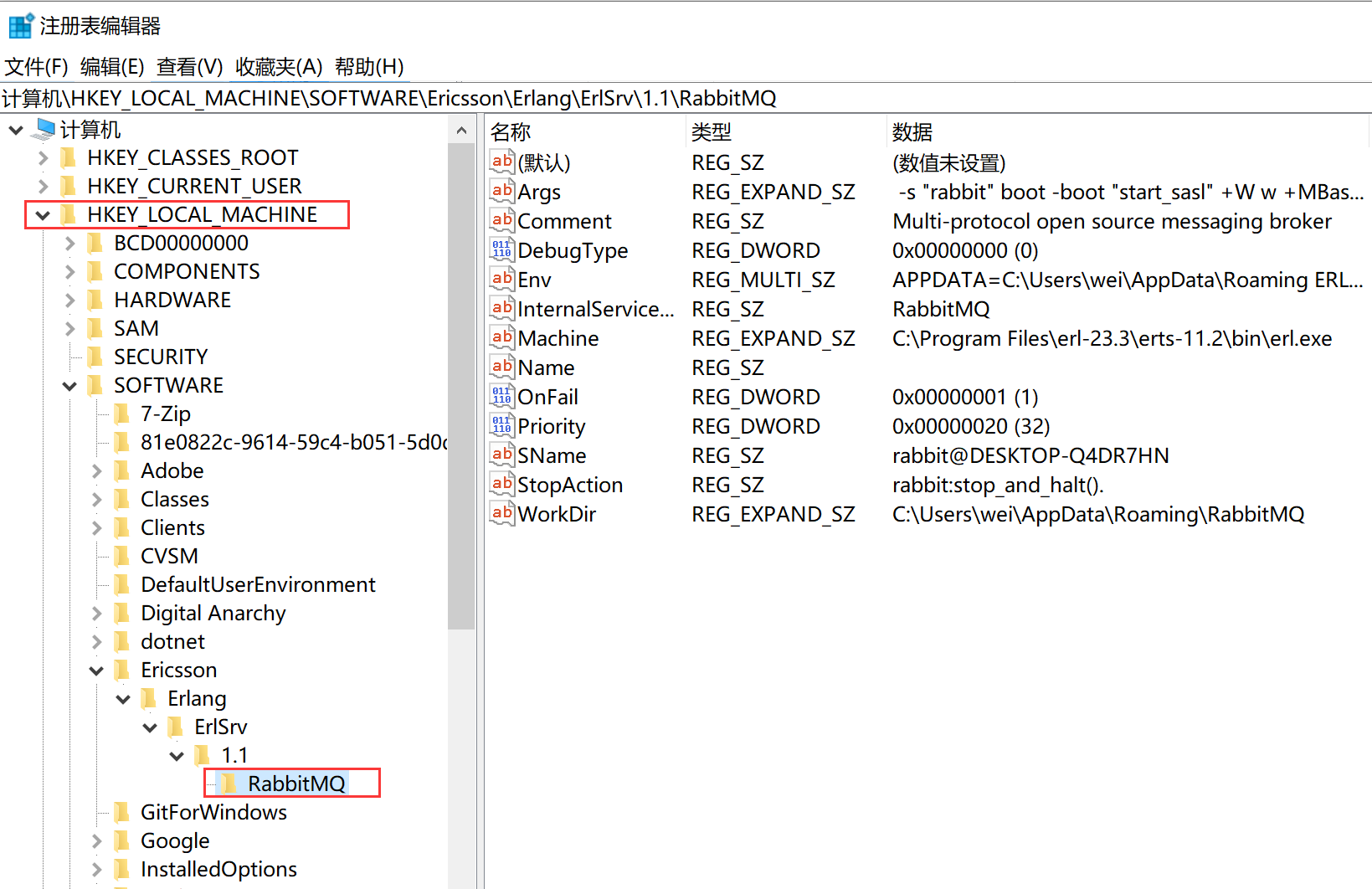
Task: Click the data 'Multi-protocol open source messaging broker'
Action: [1112, 221]
